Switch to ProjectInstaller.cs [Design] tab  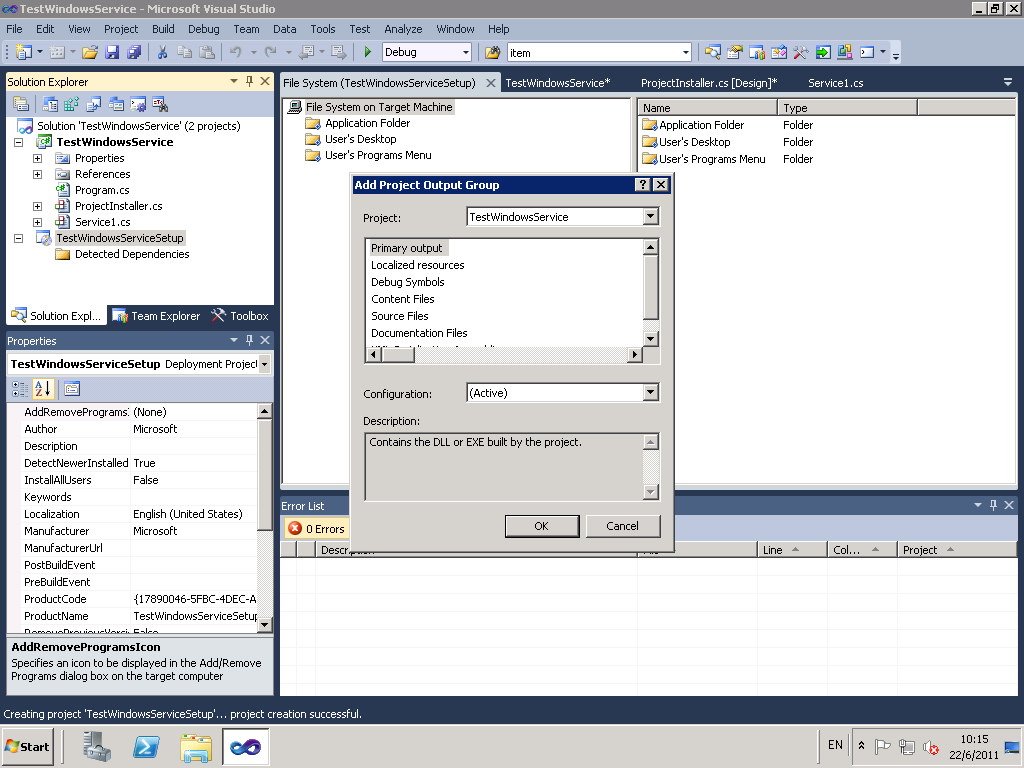pyautogui.click(x=709, y=83)
